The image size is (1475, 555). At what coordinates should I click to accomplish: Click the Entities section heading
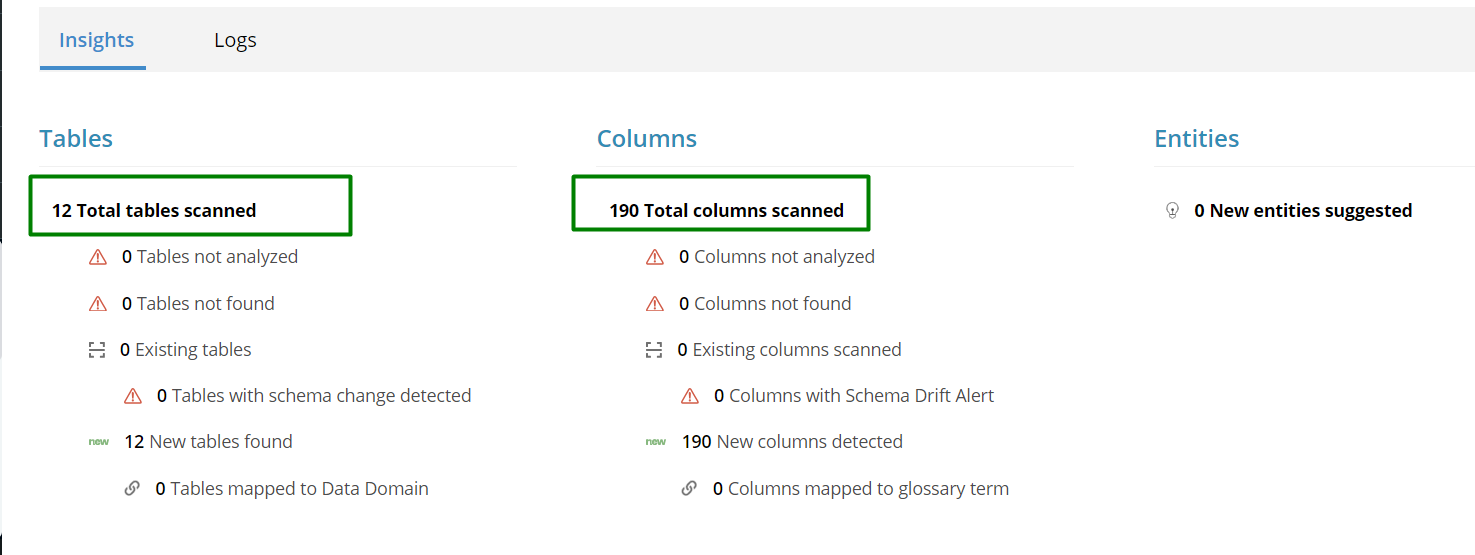(x=1197, y=139)
